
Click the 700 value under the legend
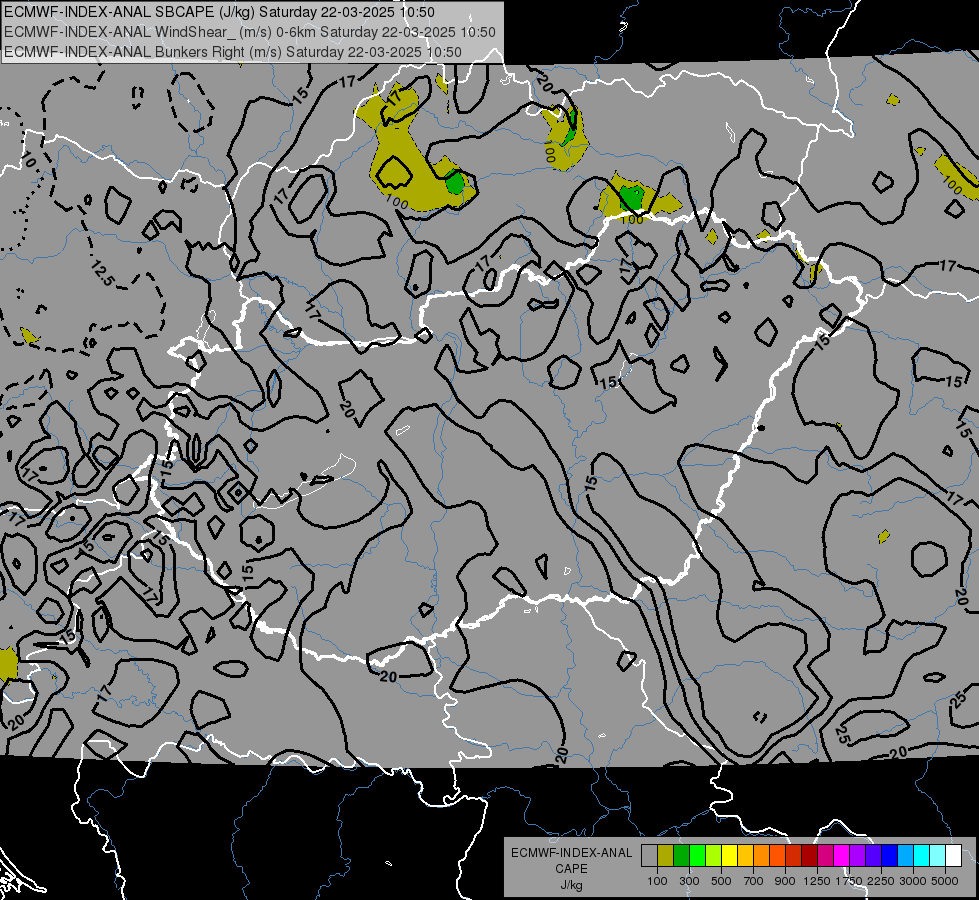pos(754,881)
